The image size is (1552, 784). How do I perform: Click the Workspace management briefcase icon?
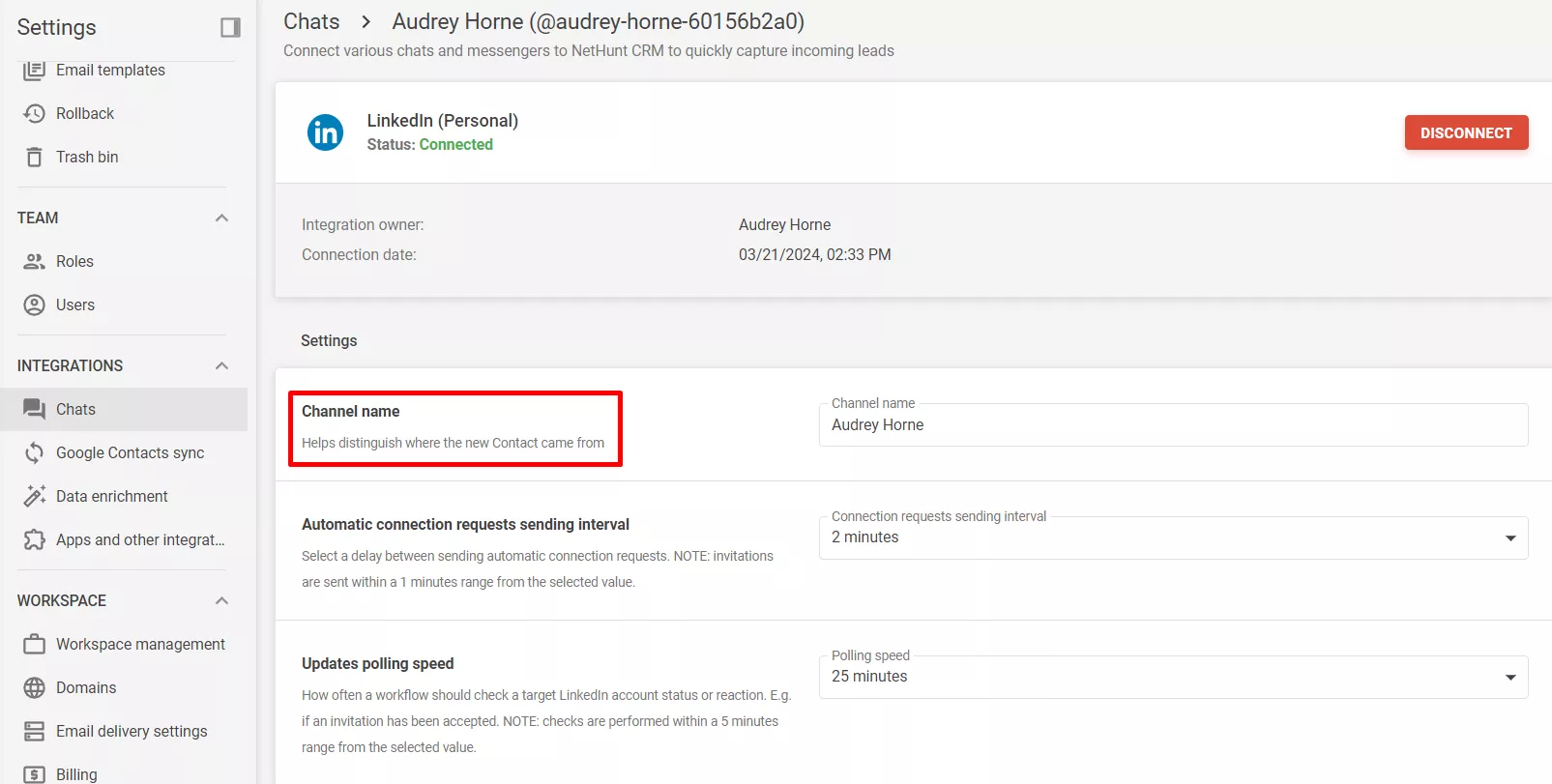34,644
